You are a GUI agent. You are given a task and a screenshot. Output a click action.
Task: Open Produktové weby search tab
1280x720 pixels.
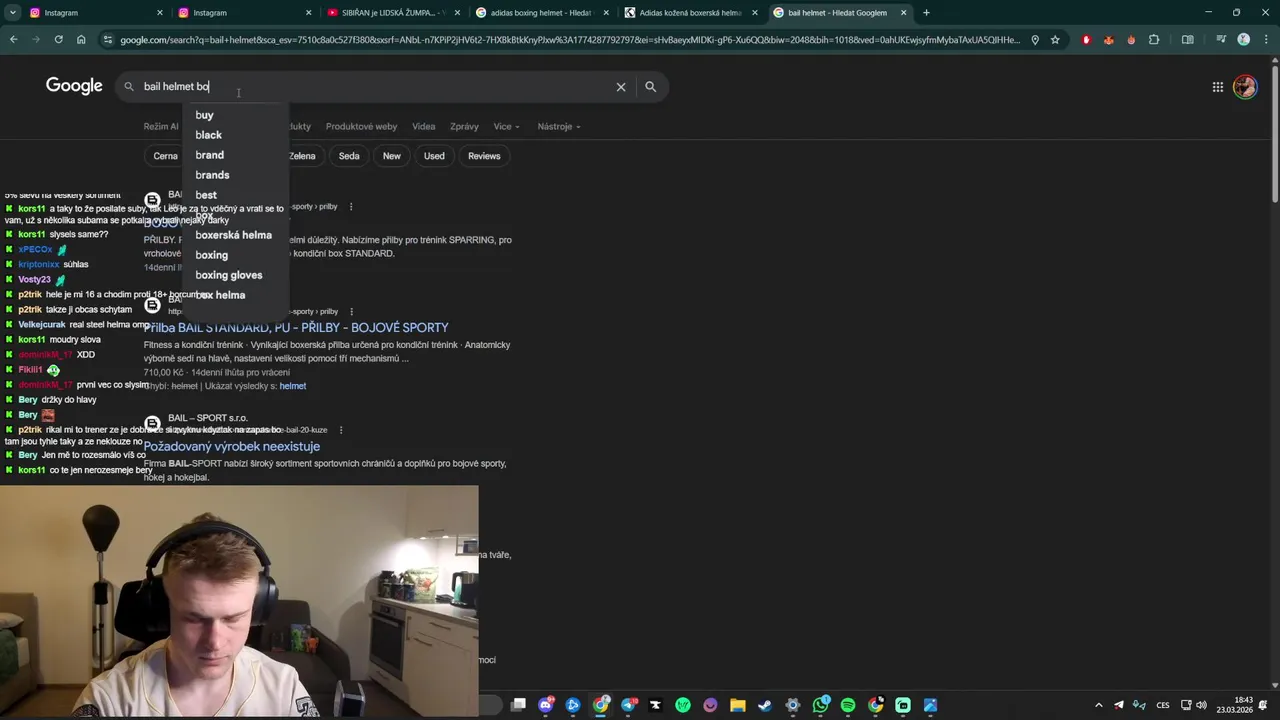pyautogui.click(x=361, y=127)
